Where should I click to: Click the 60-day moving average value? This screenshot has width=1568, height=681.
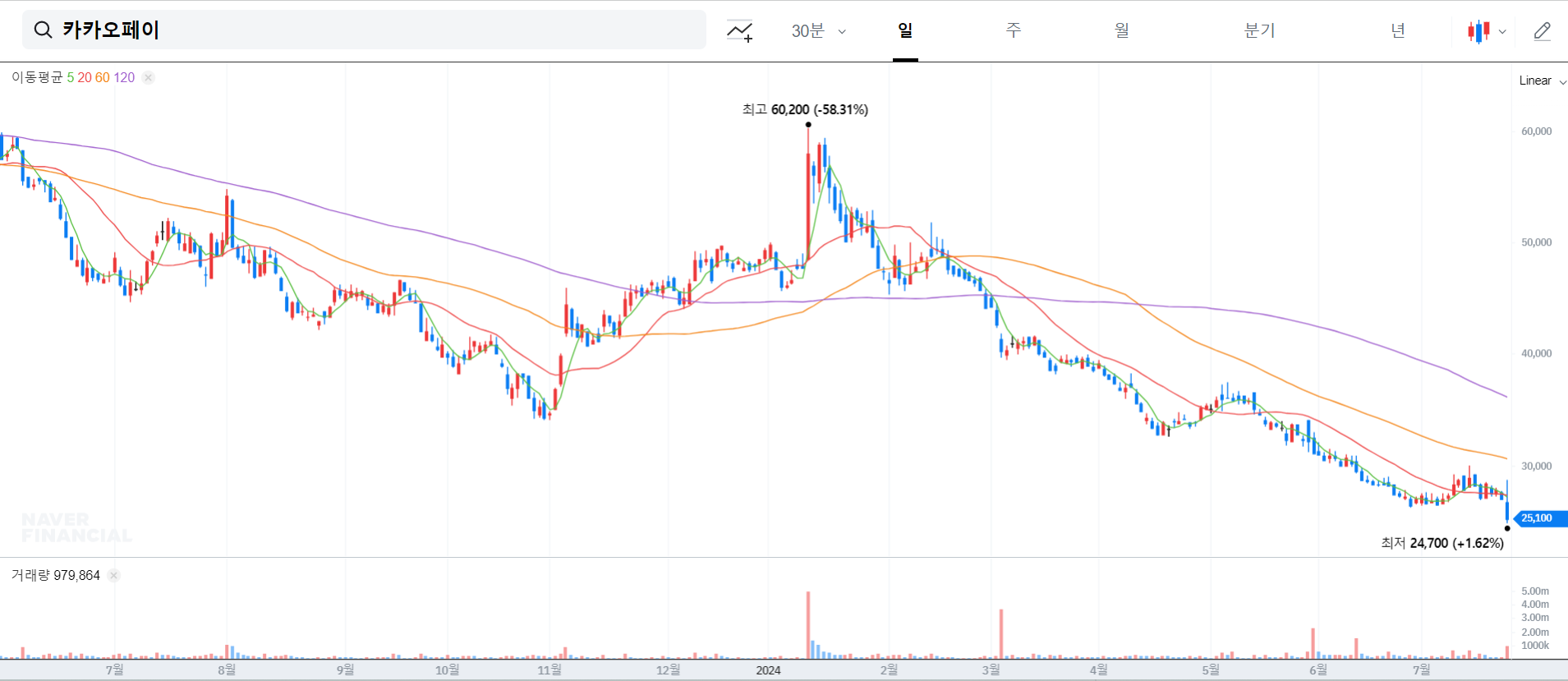(x=103, y=77)
